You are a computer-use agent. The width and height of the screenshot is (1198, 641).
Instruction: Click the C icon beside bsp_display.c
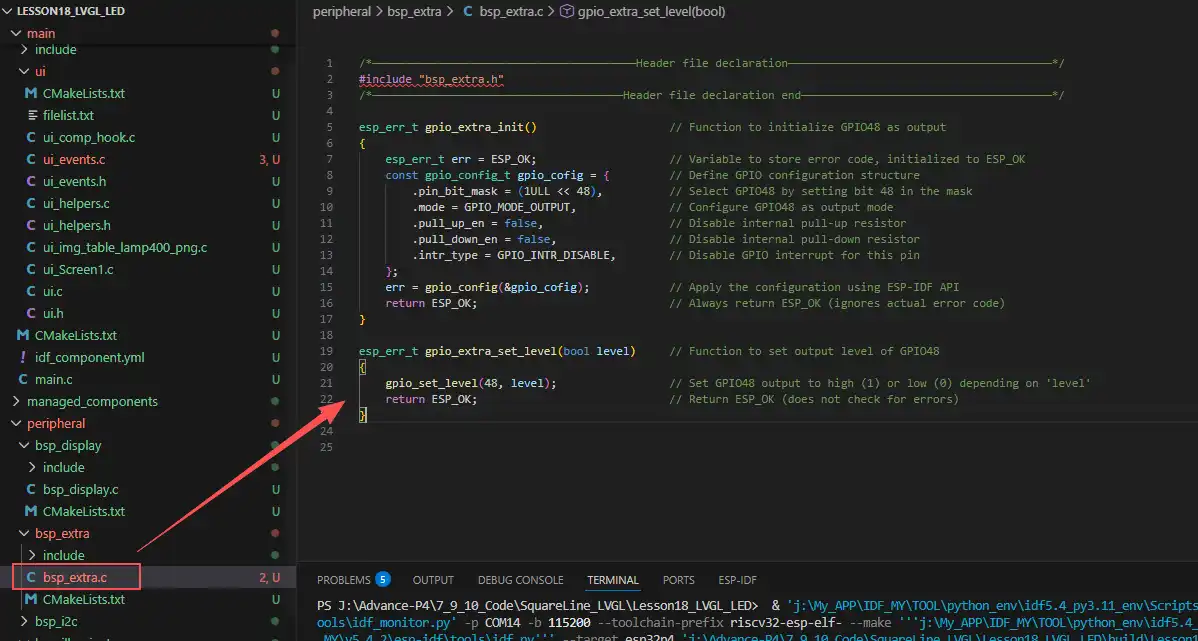[x=31, y=489]
